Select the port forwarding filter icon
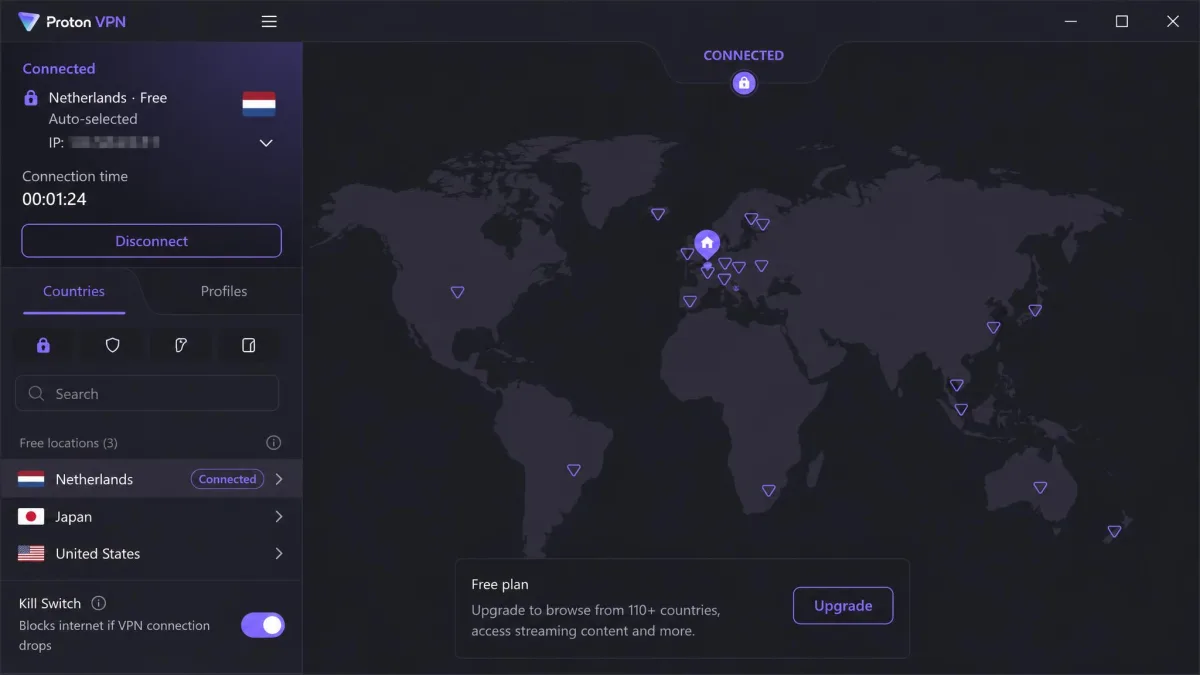This screenshot has height=675, width=1200. pyautogui.click(x=249, y=345)
